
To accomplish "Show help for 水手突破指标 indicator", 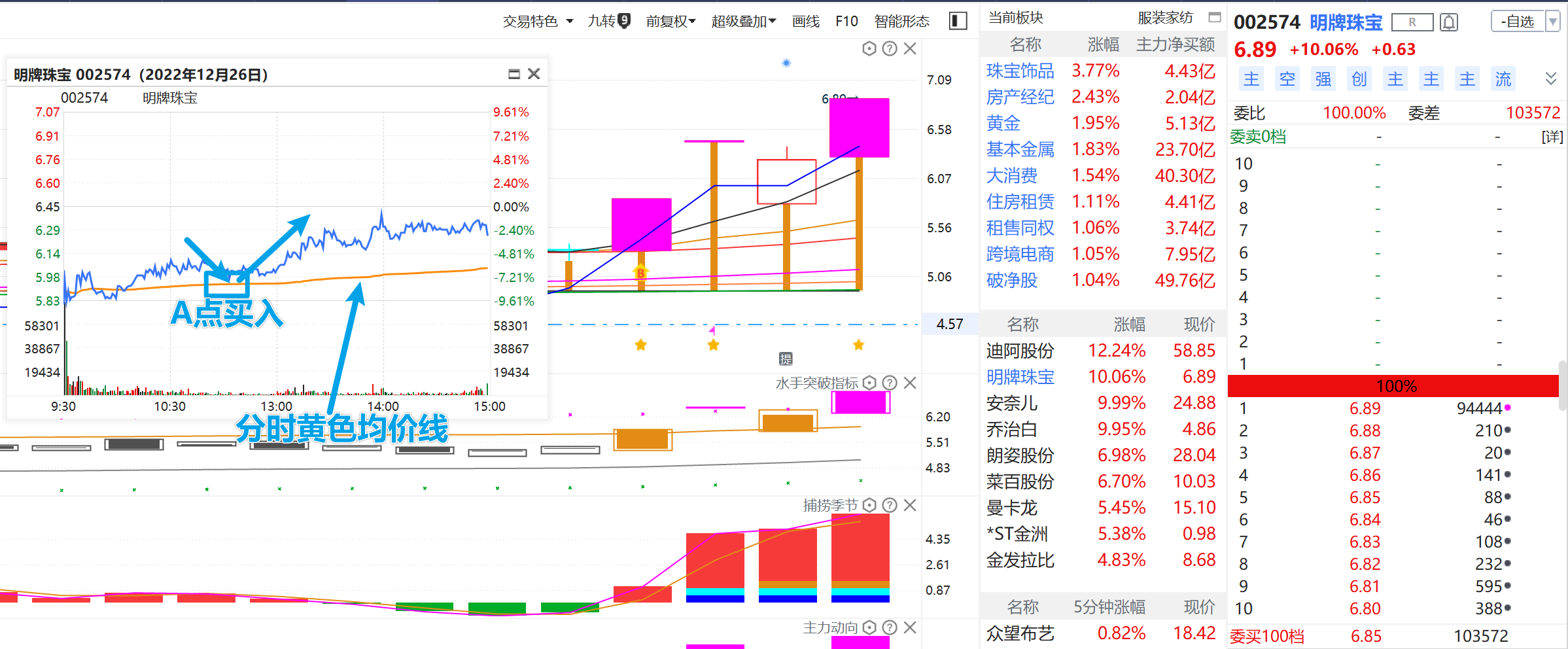I will tap(890, 383).
